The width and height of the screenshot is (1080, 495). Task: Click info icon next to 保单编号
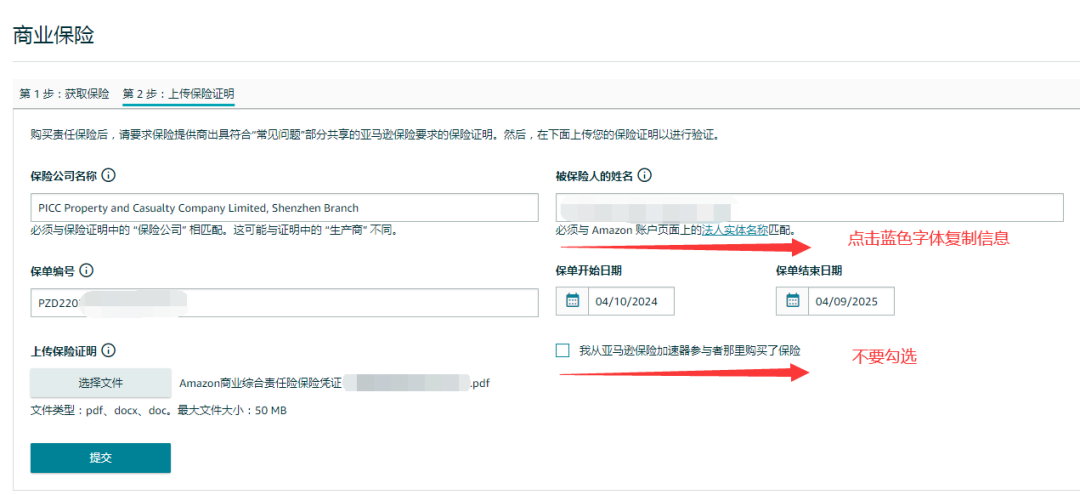86,271
